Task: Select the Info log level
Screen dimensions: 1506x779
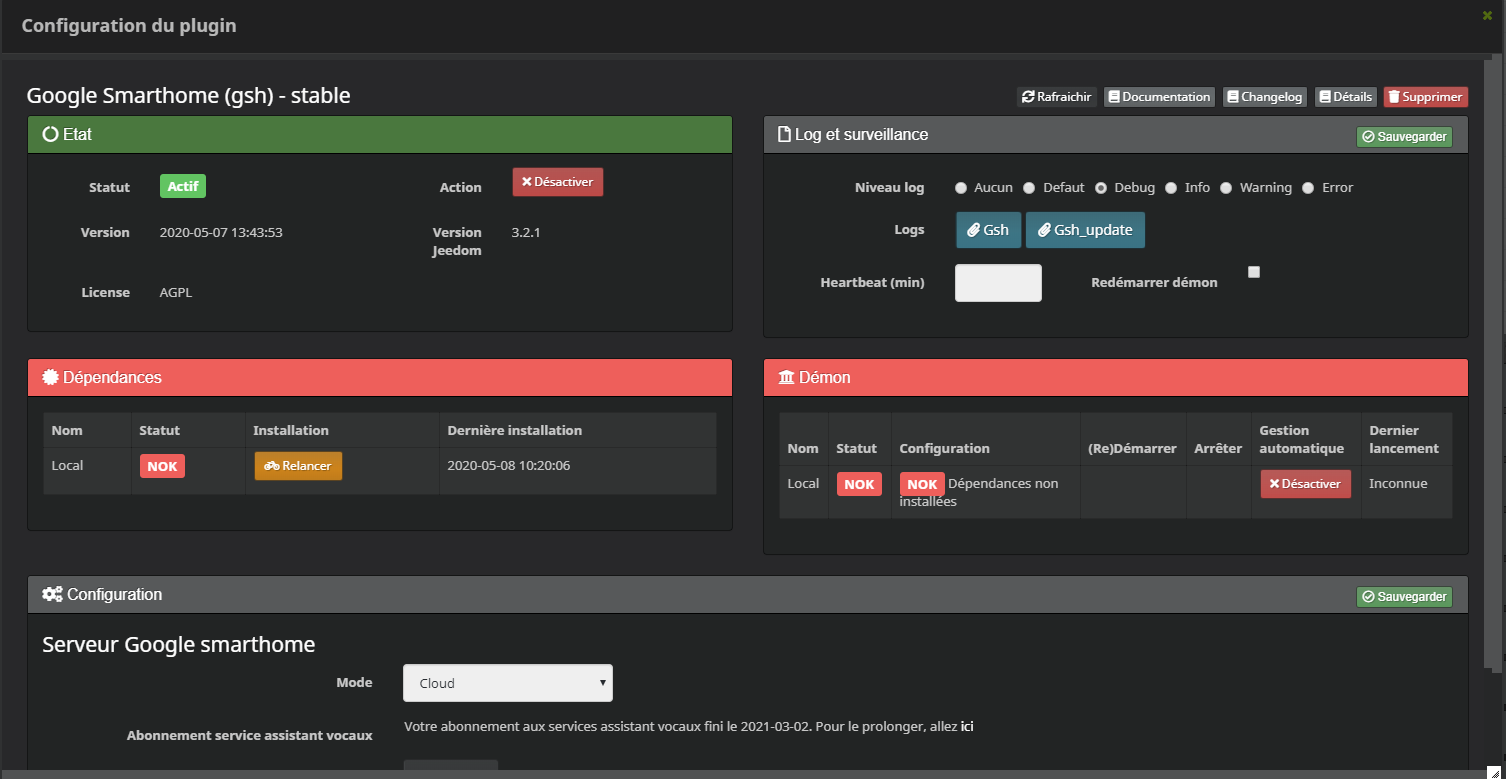Action: coord(1171,188)
